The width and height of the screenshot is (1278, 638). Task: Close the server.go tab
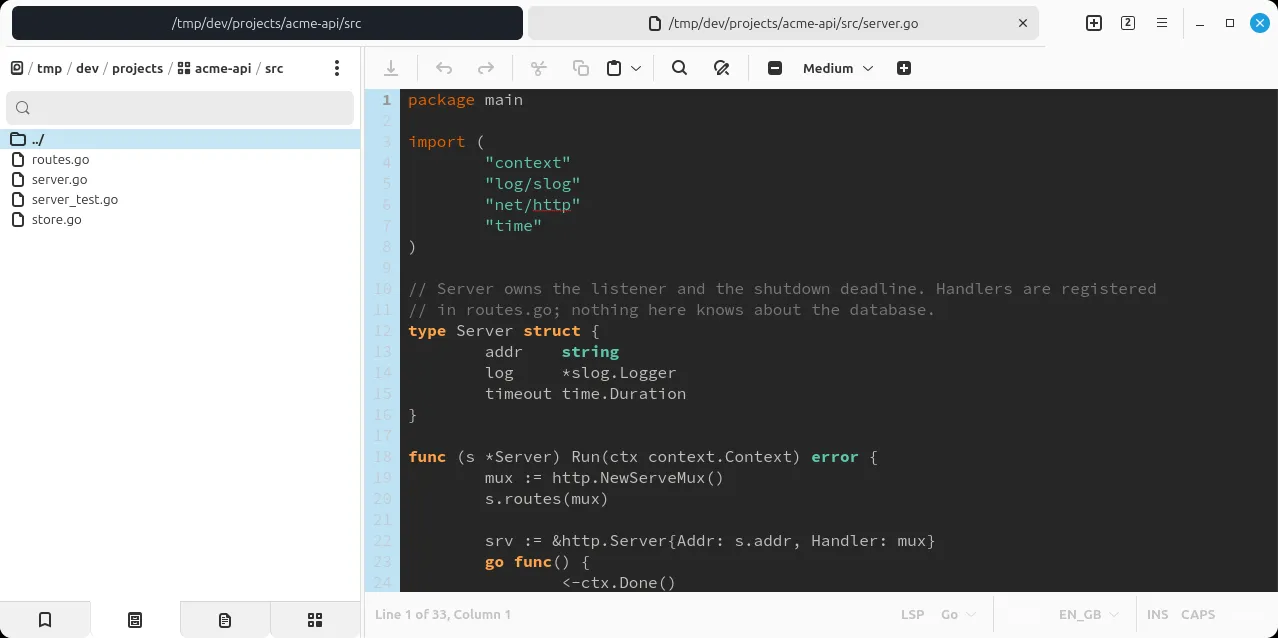[1023, 23]
